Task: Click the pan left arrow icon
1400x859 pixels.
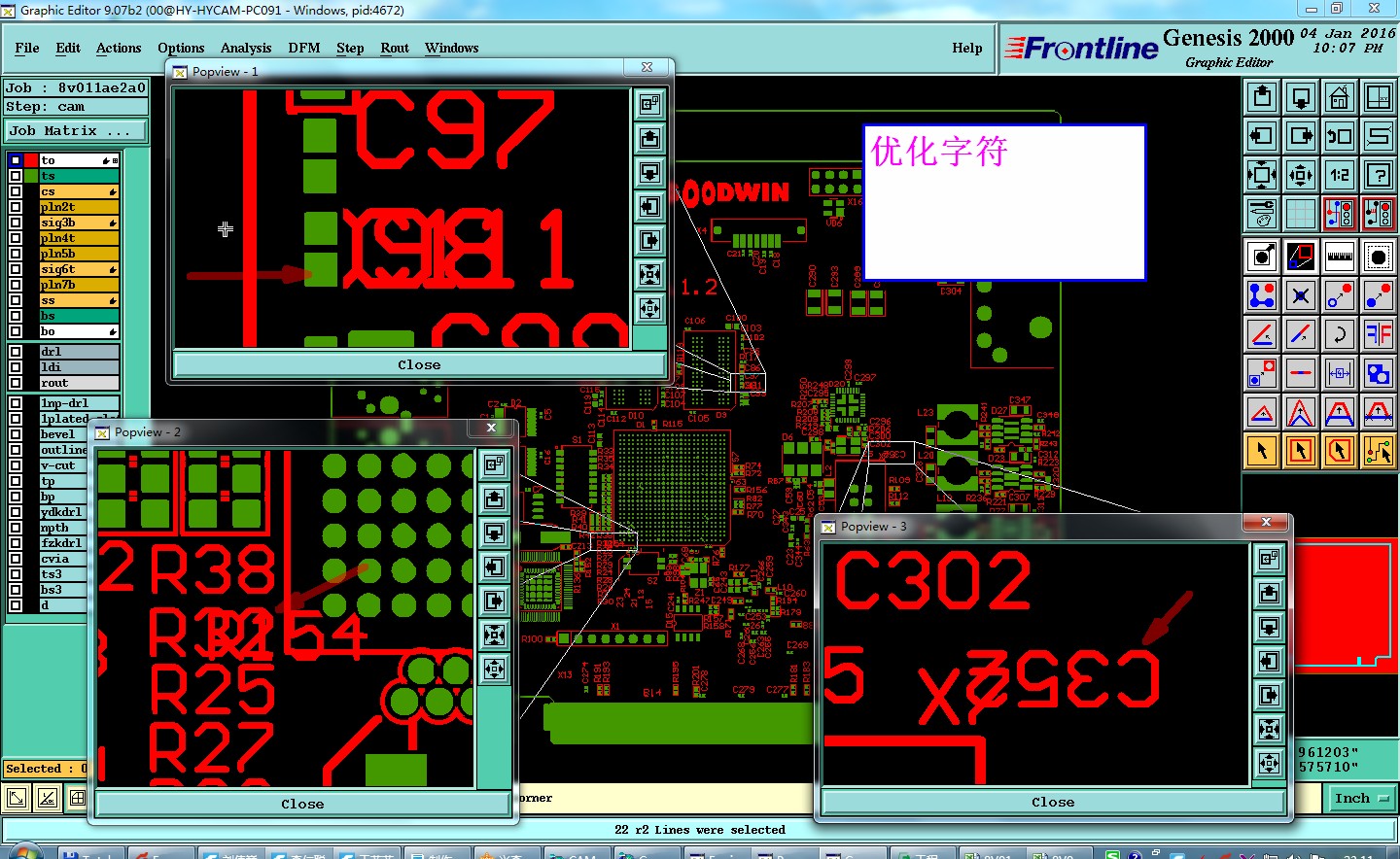Action: (x=1262, y=136)
